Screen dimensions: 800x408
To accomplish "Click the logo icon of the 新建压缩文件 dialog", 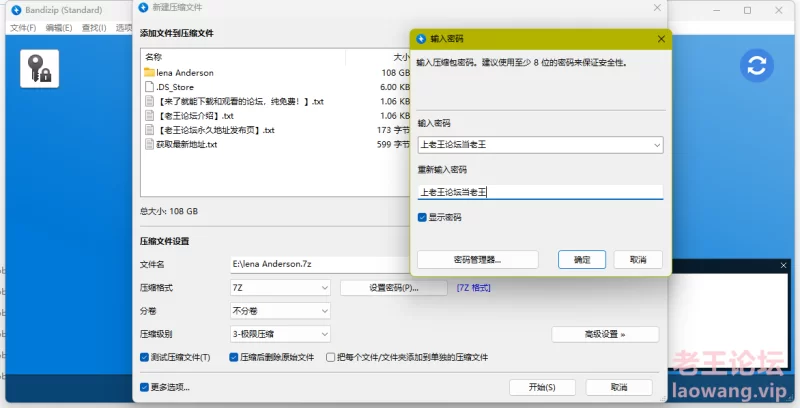I will [143, 7].
